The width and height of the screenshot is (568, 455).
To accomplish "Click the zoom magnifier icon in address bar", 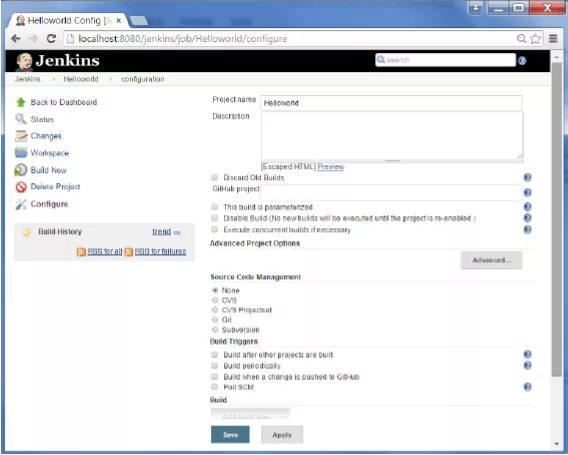I will tap(521, 38).
